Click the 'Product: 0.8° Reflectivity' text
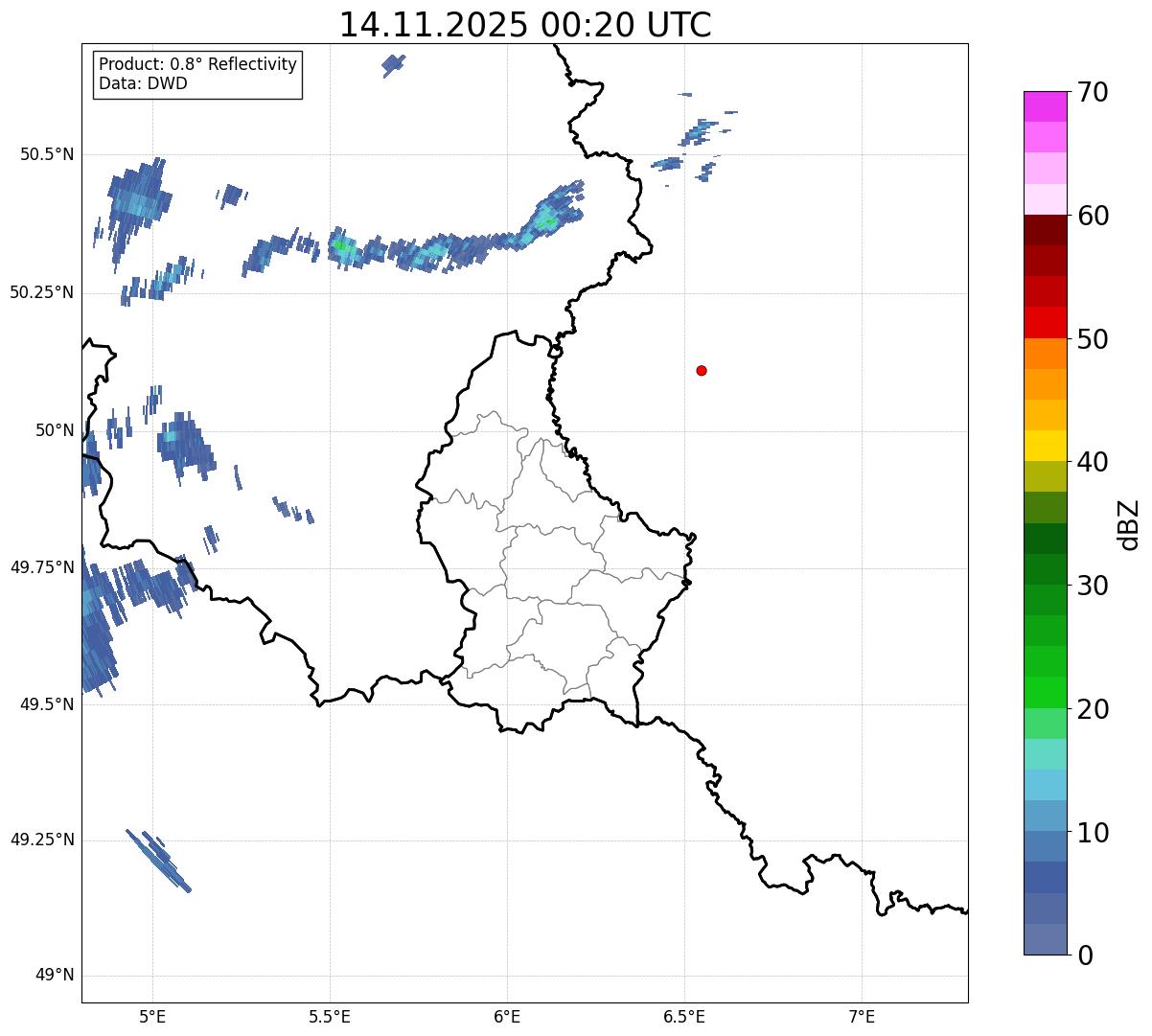This screenshot has width=1152, height=1036. click(198, 64)
